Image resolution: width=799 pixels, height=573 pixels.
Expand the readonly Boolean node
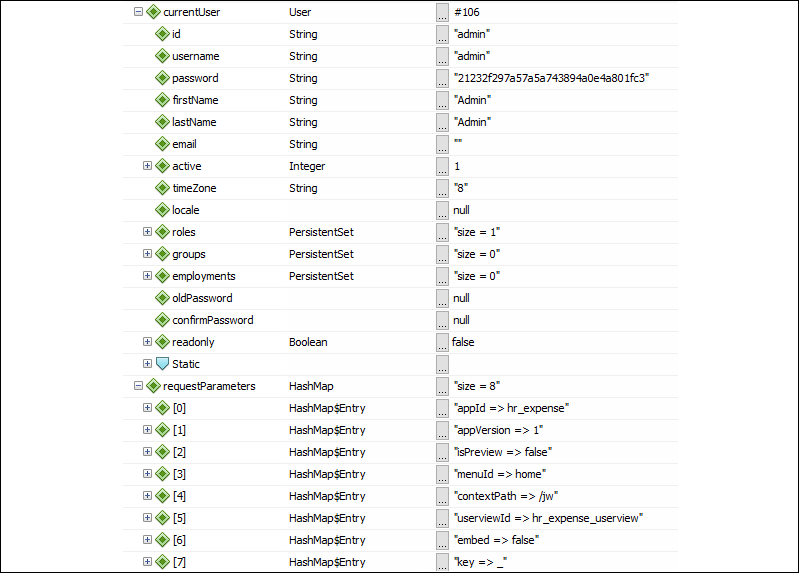click(x=147, y=342)
